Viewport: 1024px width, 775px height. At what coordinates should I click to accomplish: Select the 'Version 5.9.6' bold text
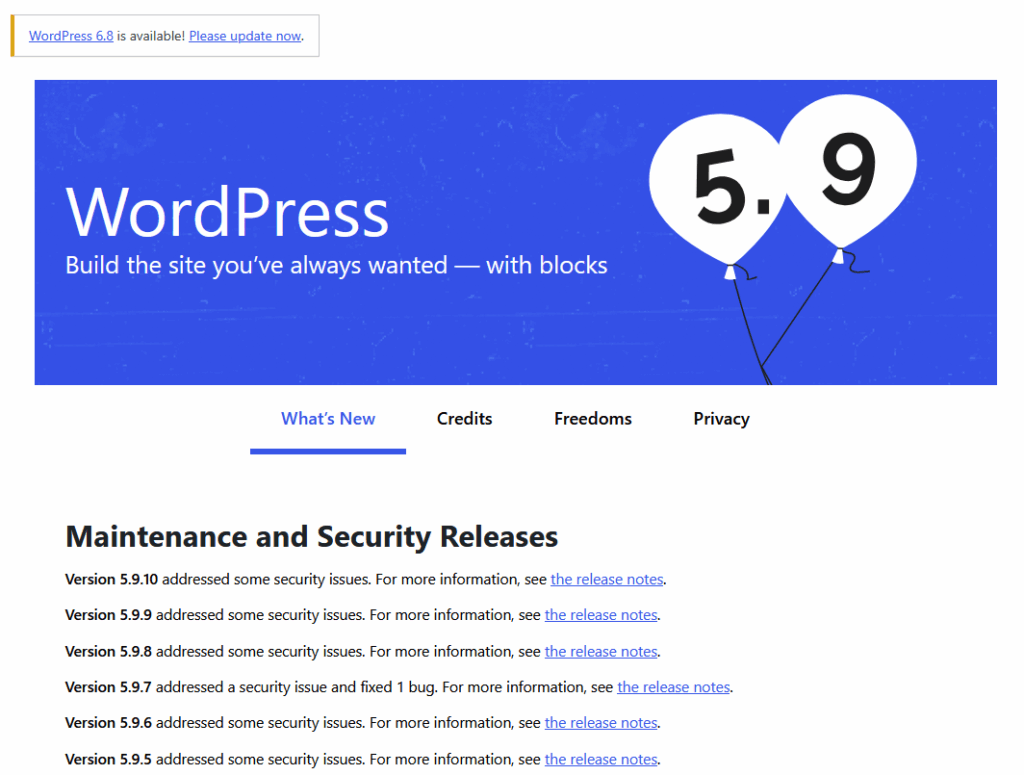pos(108,723)
